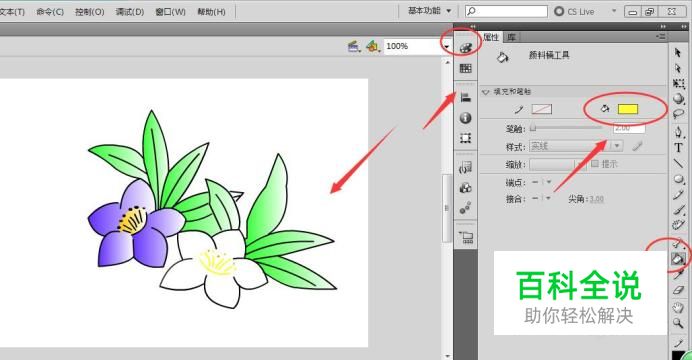Select the Subselection tool
This screenshot has width=692, height=360.
click(678, 68)
